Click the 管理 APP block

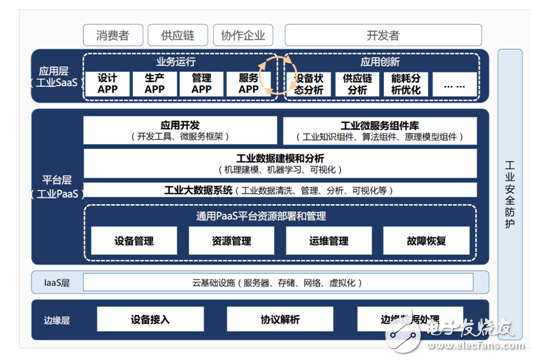click(x=201, y=84)
